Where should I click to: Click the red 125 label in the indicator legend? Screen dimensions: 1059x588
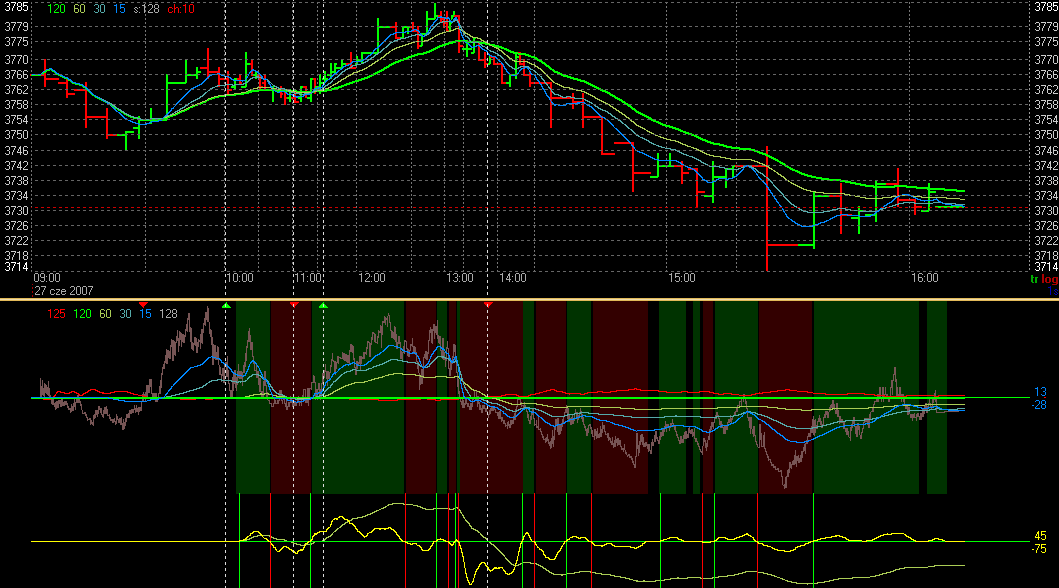(x=57, y=315)
